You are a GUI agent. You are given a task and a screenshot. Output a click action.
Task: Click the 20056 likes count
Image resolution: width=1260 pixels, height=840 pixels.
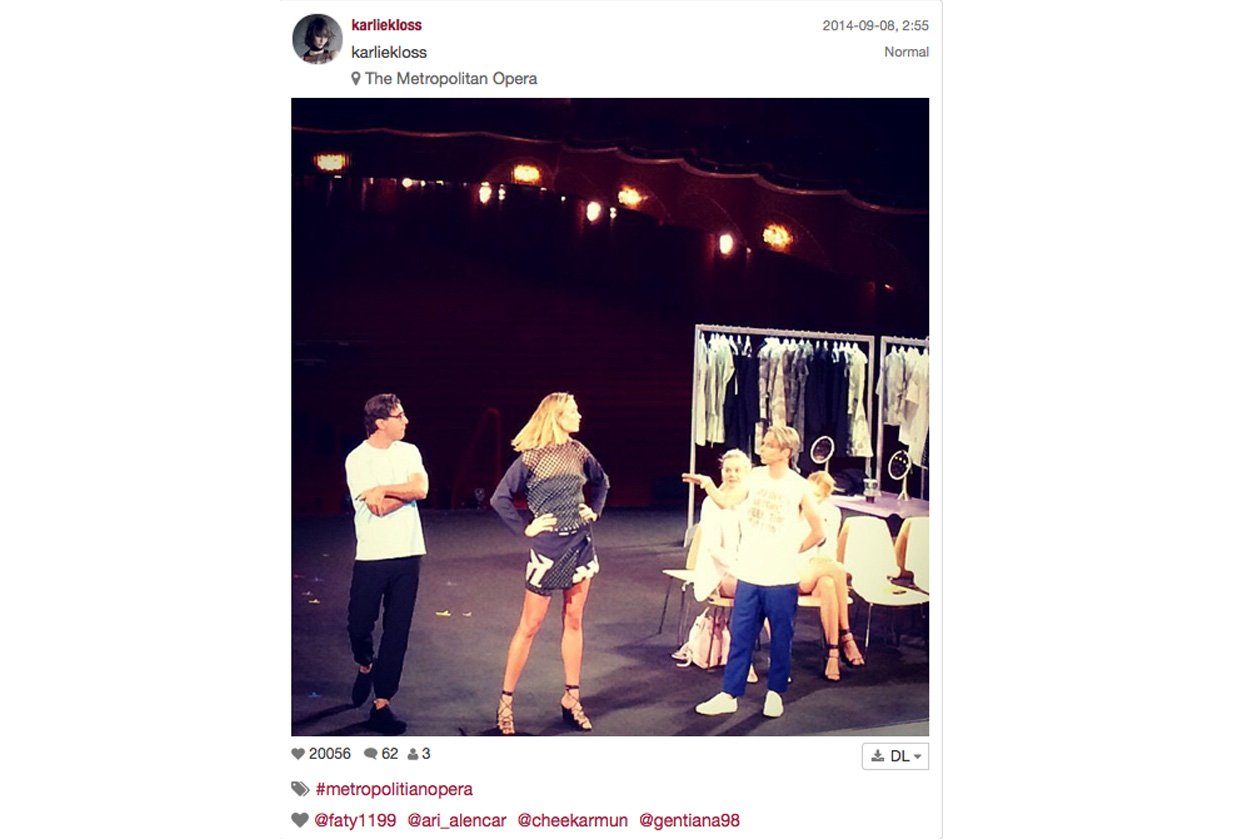pos(330,754)
